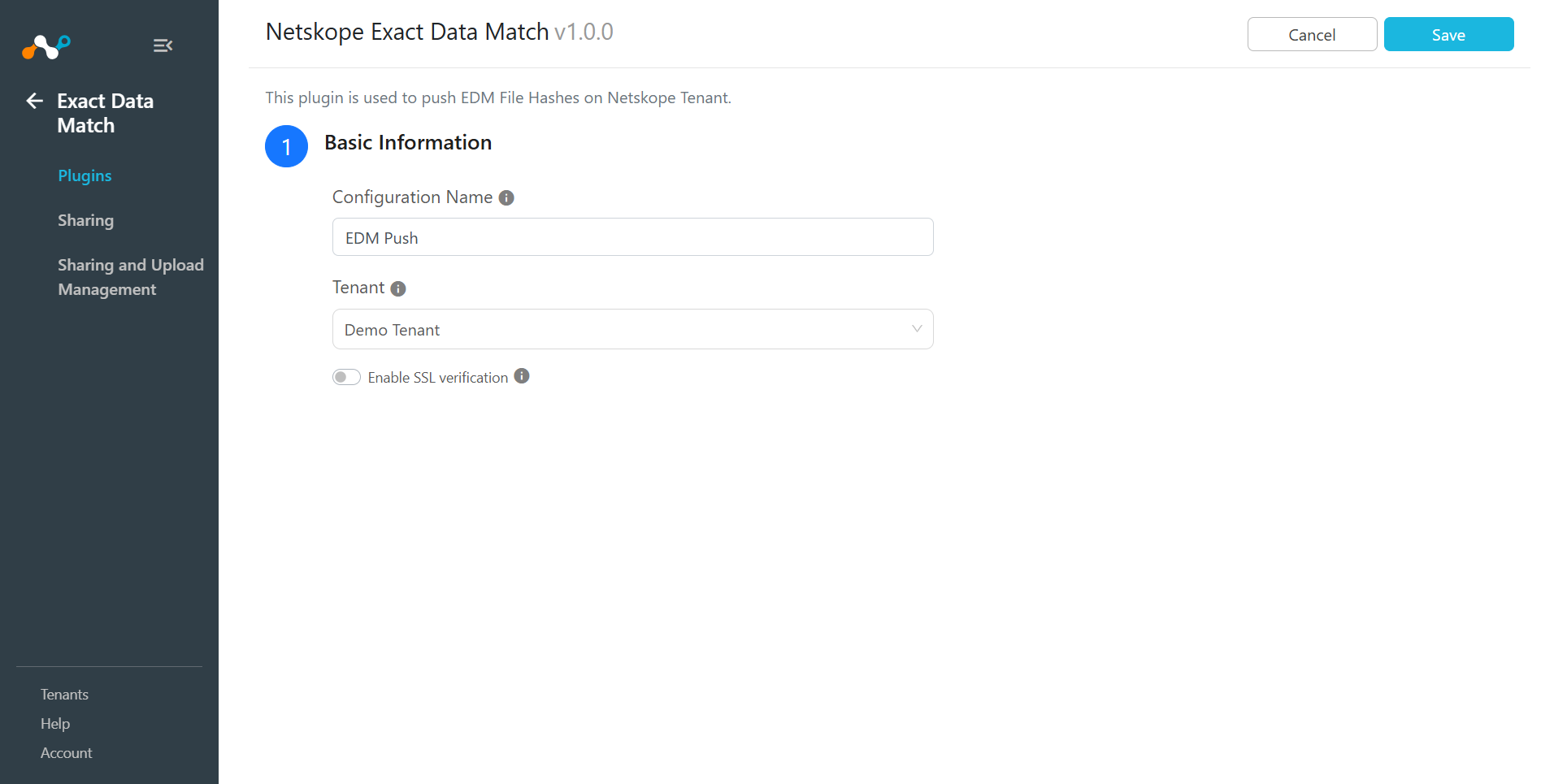
Task: Toggle Enable SSL verification switch
Action: click(346, 377)
